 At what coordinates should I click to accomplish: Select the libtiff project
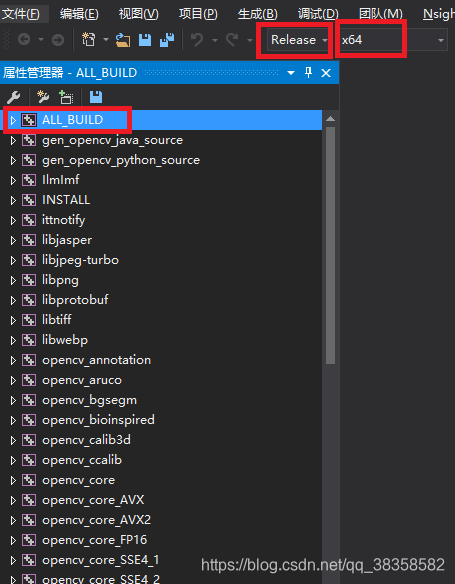(56, 320)
